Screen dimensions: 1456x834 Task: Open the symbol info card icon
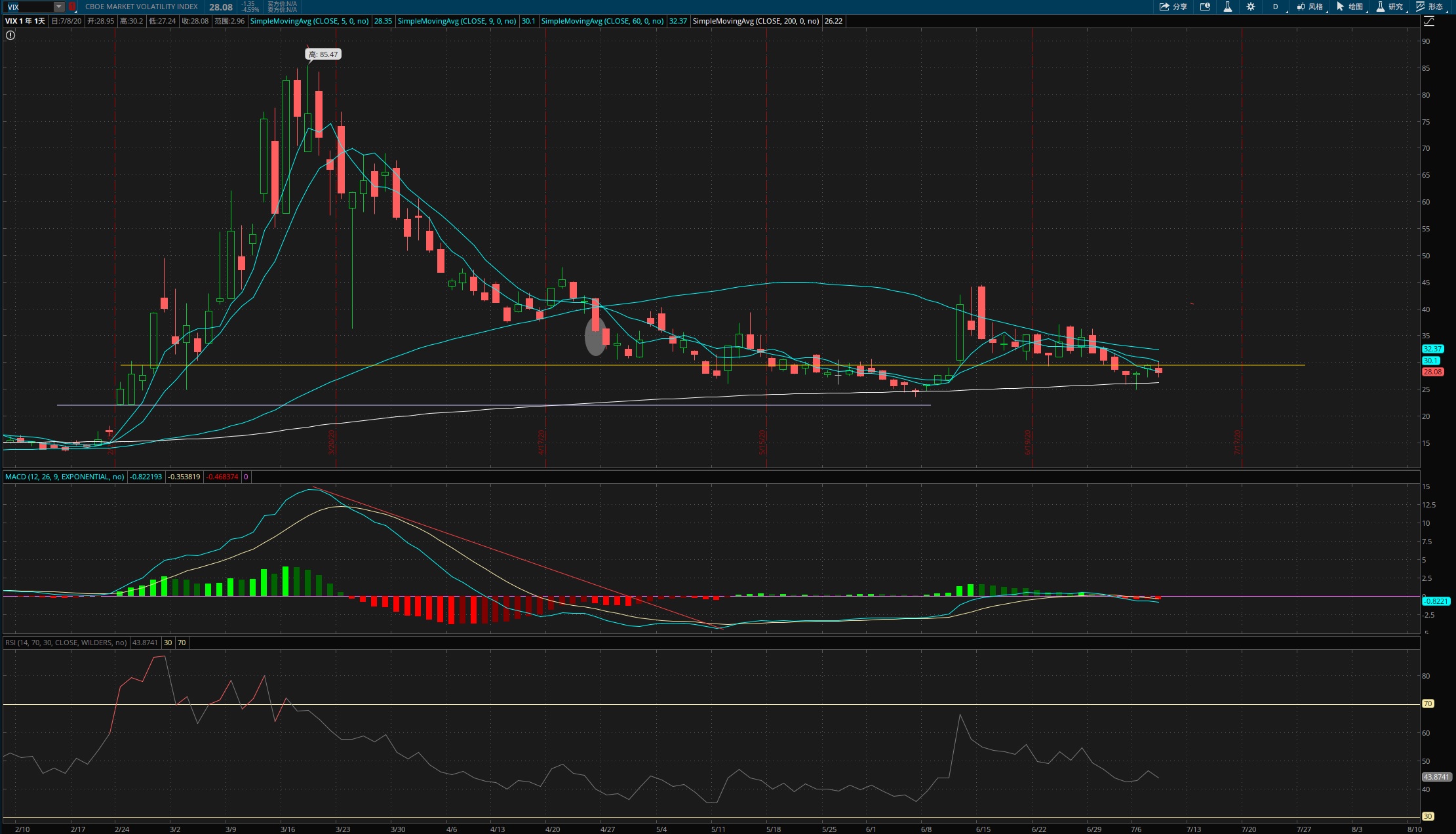[1205, 7]
